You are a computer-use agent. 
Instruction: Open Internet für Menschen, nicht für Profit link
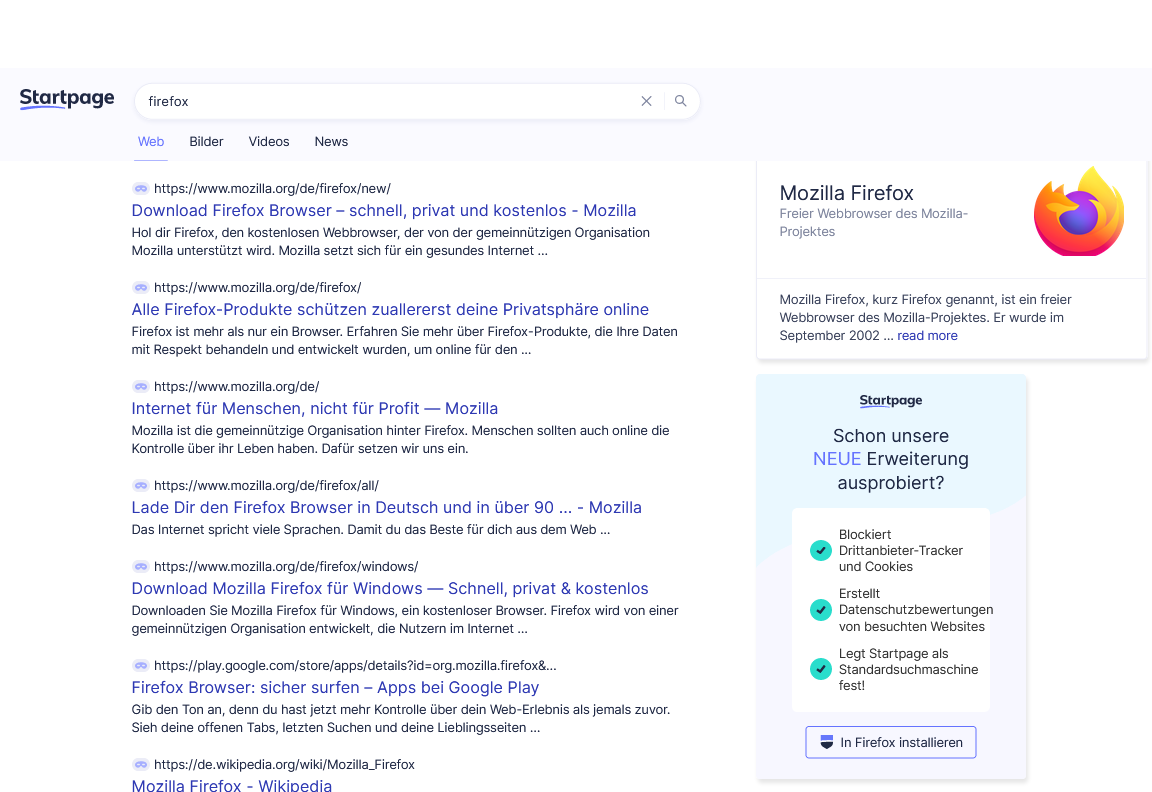click(314, 408)
